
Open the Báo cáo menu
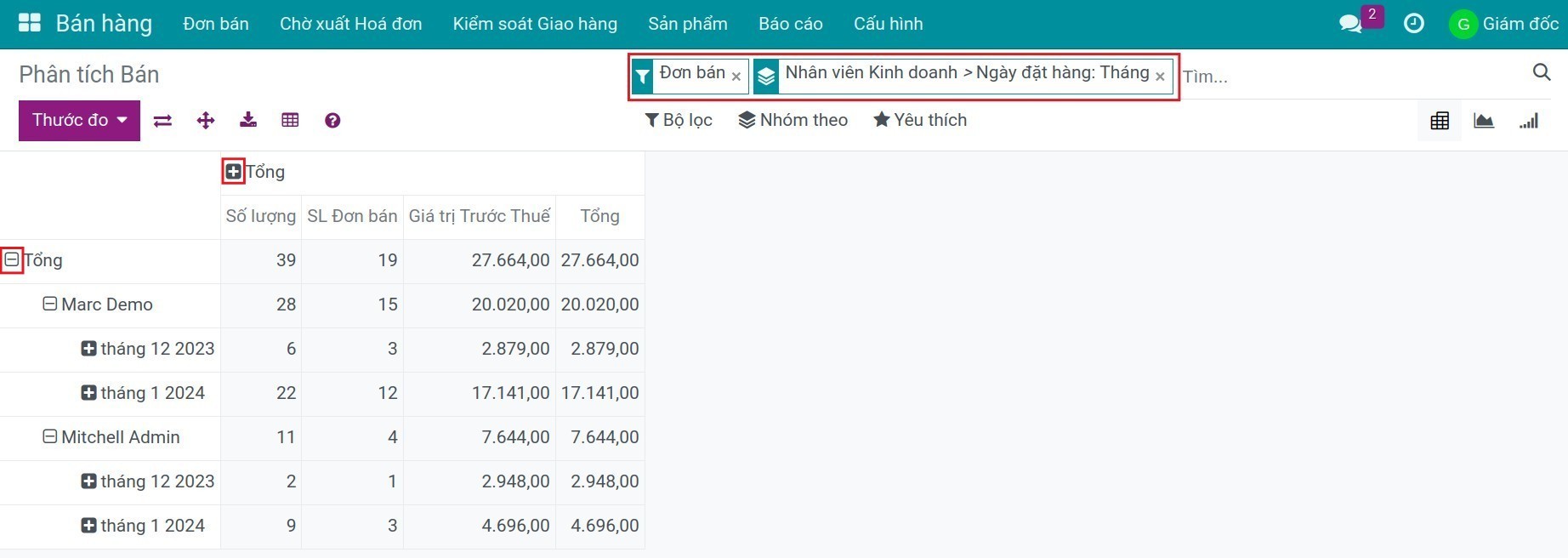(791, 24)
